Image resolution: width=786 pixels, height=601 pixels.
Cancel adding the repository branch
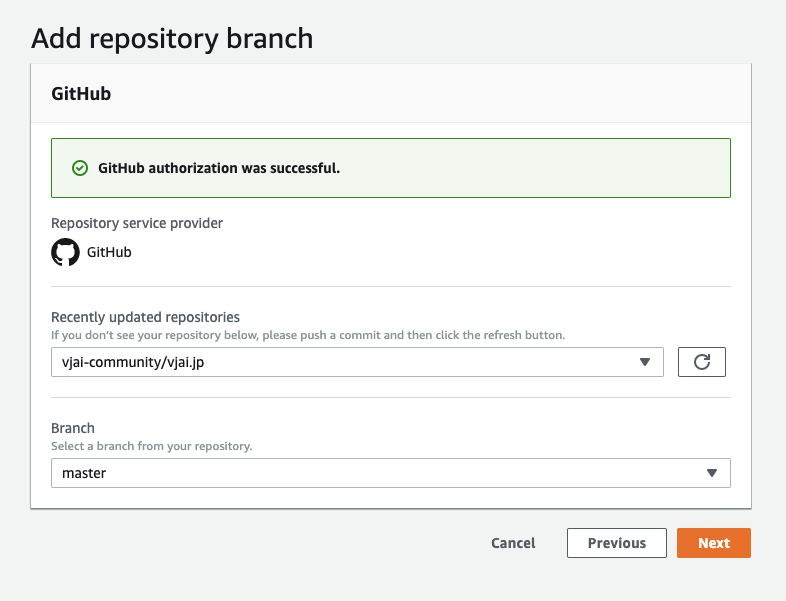(x=513, y=543)
